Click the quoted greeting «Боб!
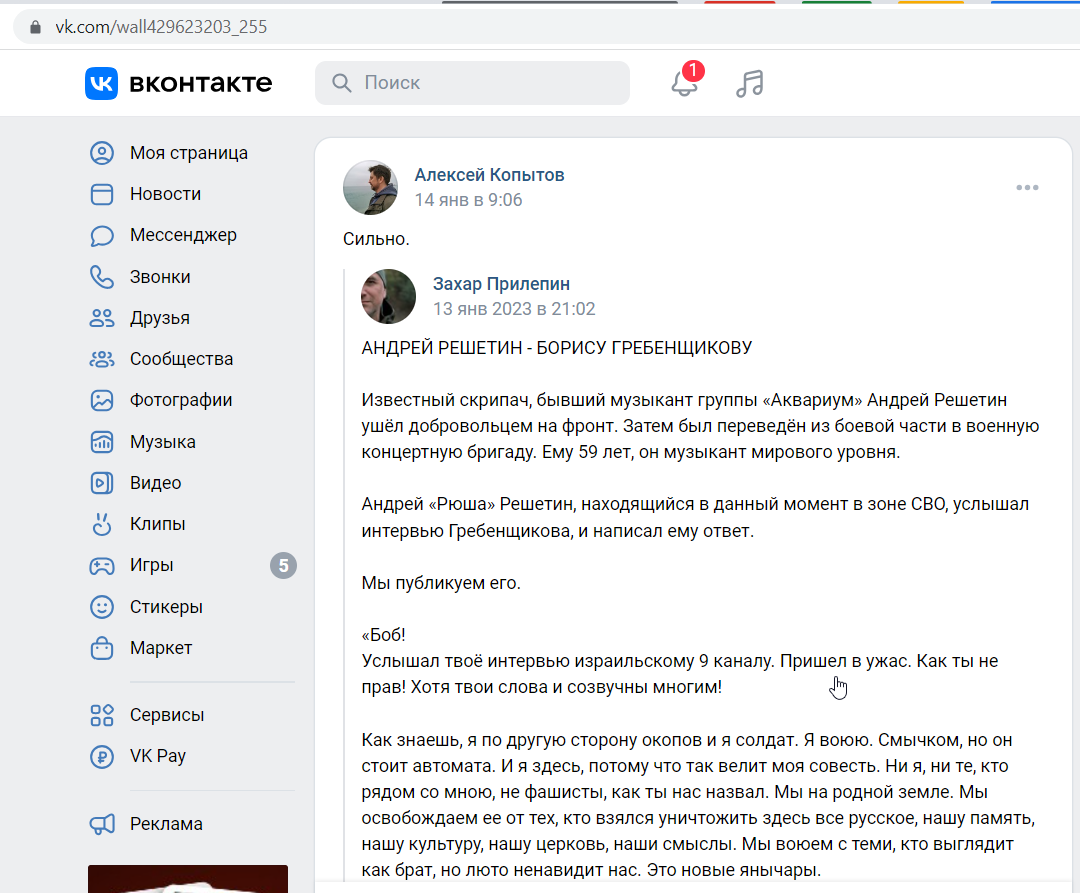1080x893 pixels. click(x=384, y=635)
